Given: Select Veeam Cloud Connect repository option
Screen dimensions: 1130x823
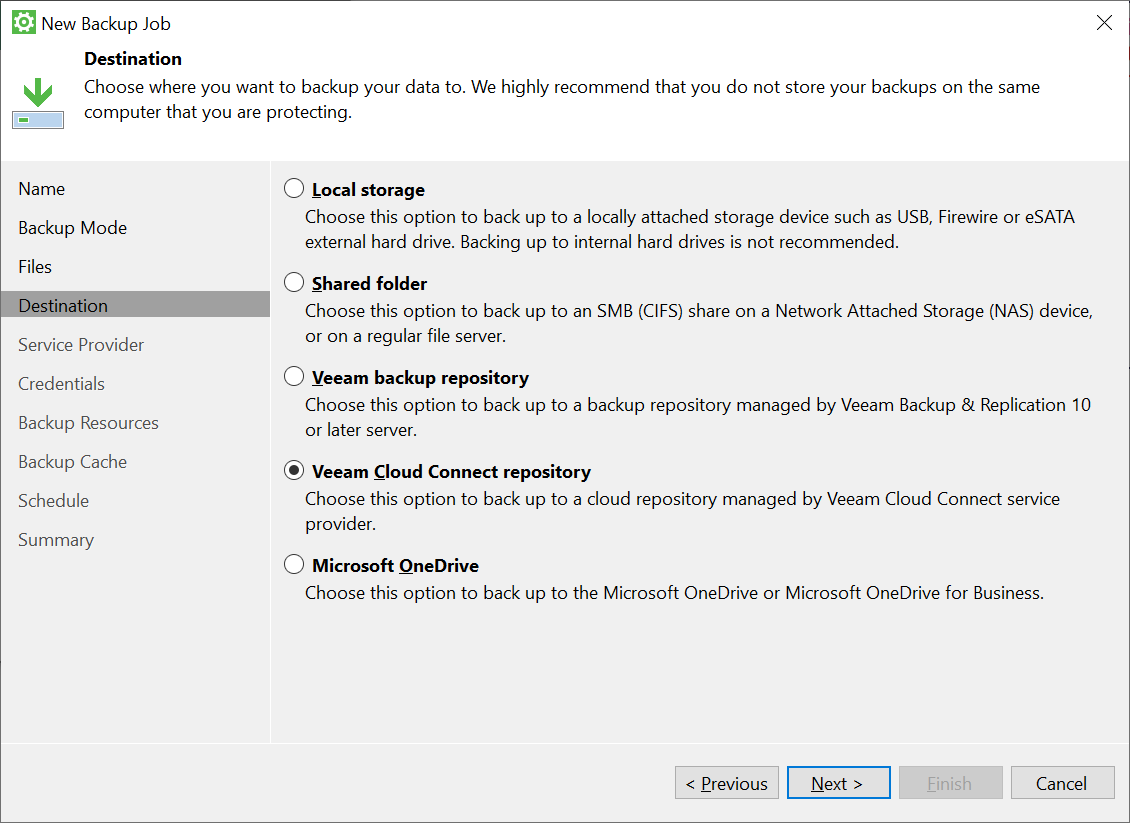Looking at the screenshot, I should tap(294, 471).
